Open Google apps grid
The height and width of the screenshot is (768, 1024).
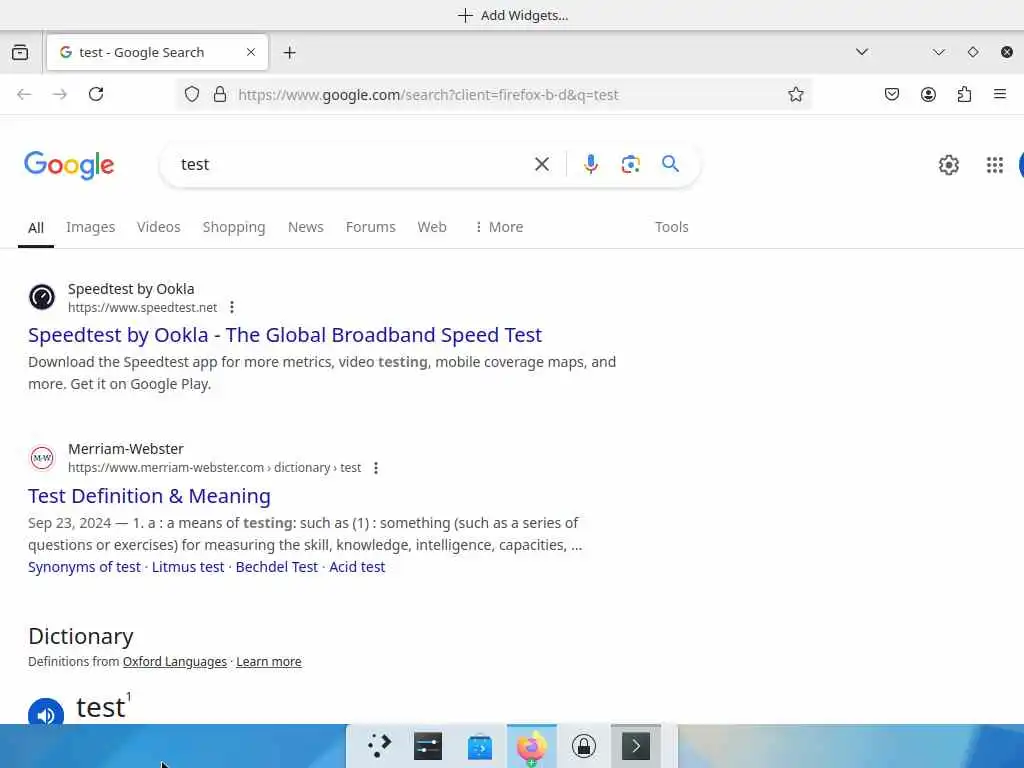[995, 165]
